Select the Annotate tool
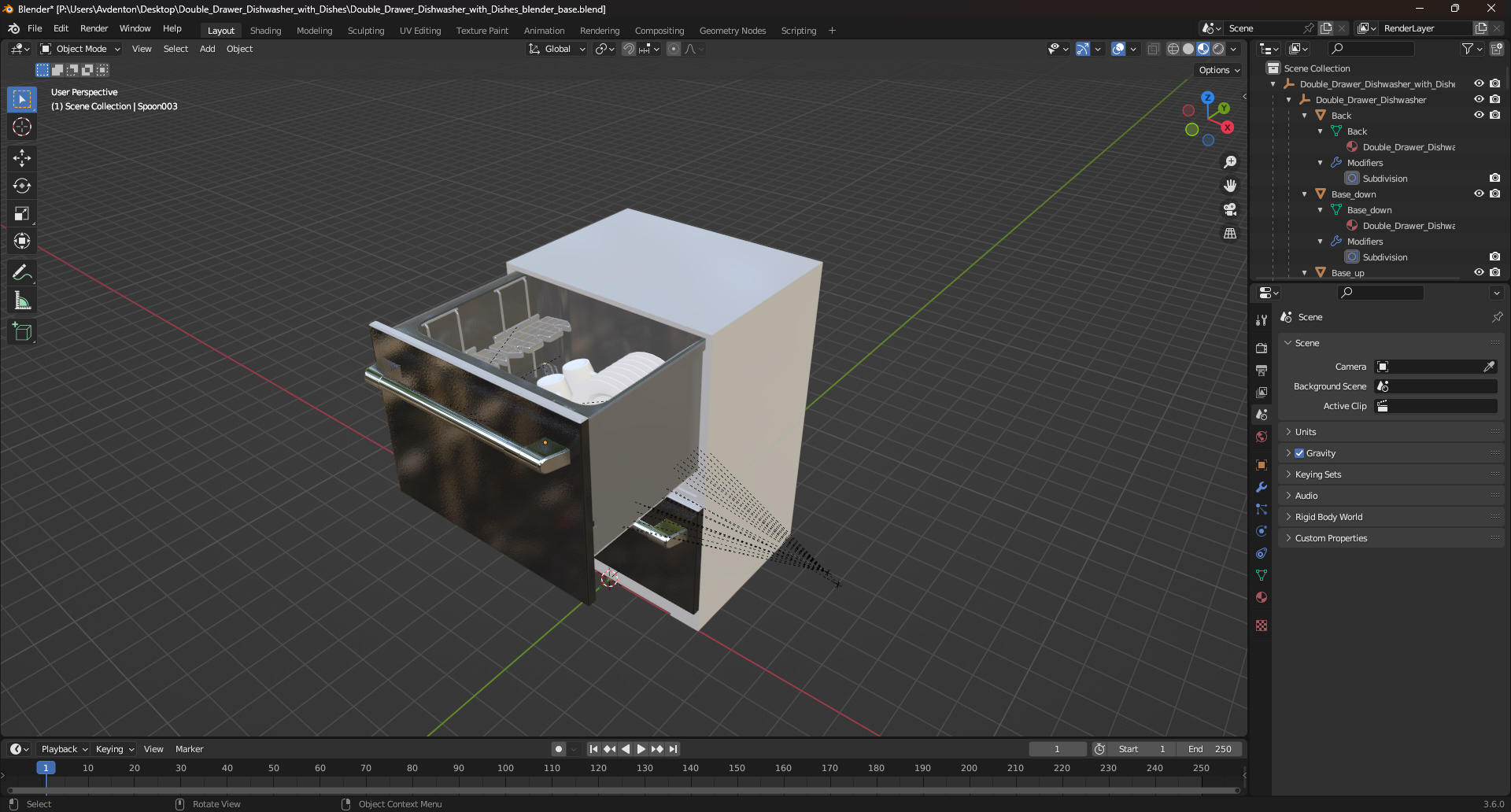The width and height of the screenshot is (1511, 812). 22,273
